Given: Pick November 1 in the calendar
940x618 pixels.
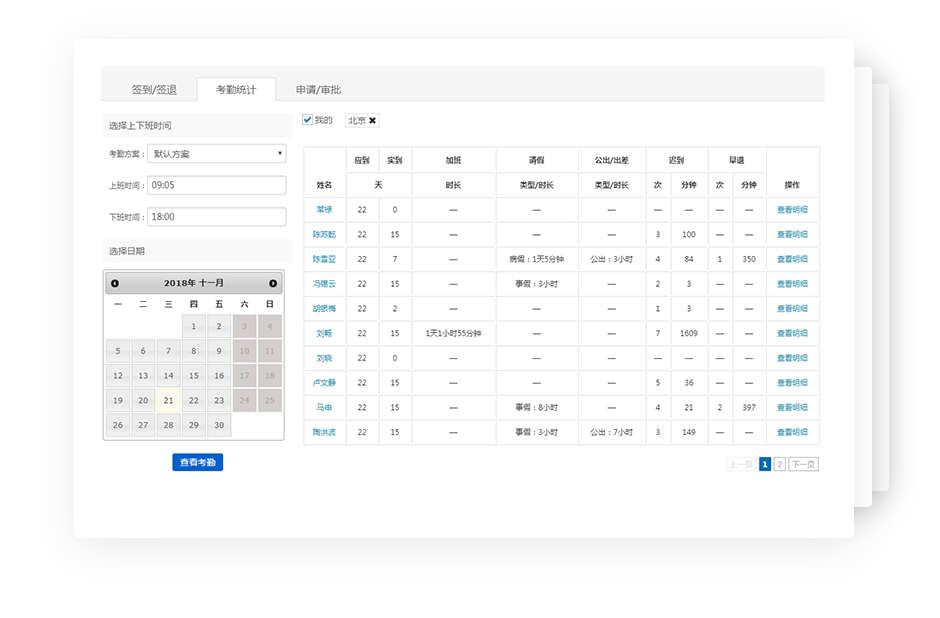Looking at the screenshot, I should click(x=194, y=327).
